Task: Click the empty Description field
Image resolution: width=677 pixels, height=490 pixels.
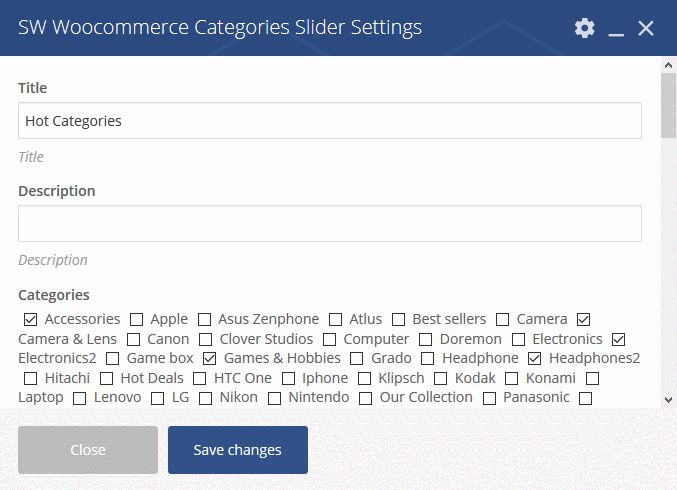Action: pyautogui.click(x=330, y=224)
